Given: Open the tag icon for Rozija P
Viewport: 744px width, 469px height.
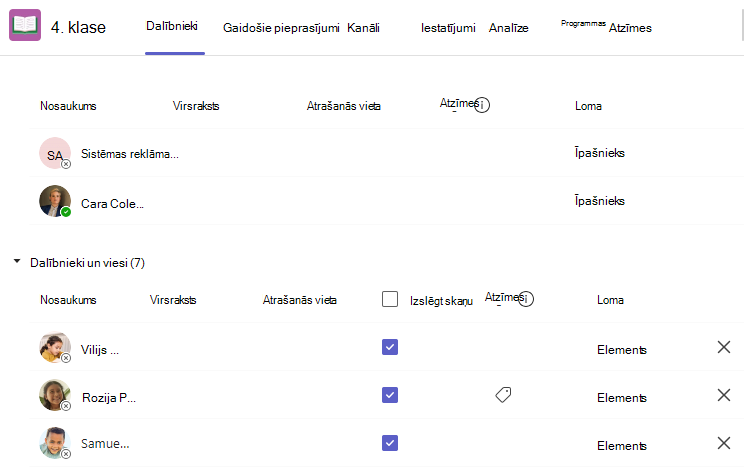Looking at the screenshot, I should 503,394.
